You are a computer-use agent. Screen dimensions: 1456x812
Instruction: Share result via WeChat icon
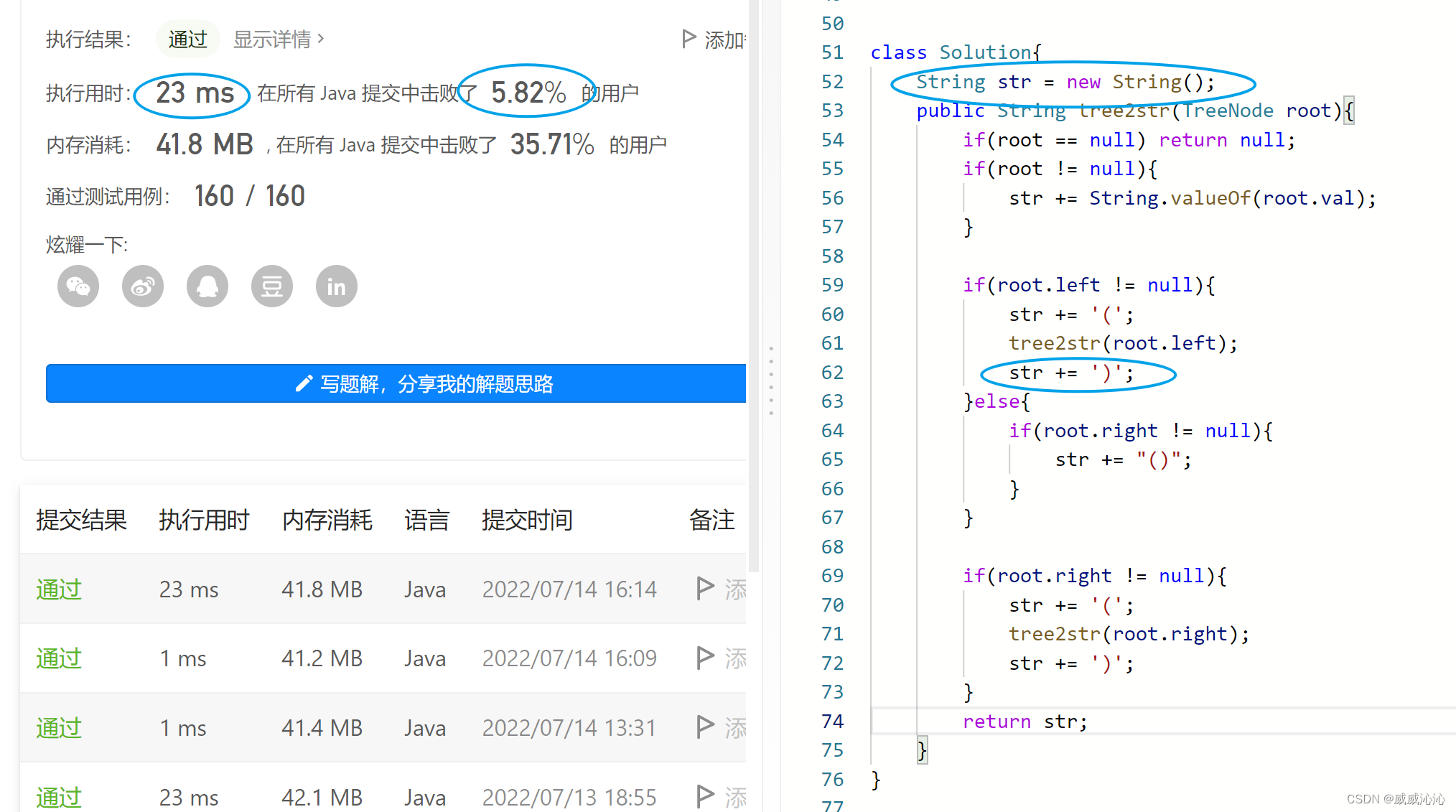point(78,286)
